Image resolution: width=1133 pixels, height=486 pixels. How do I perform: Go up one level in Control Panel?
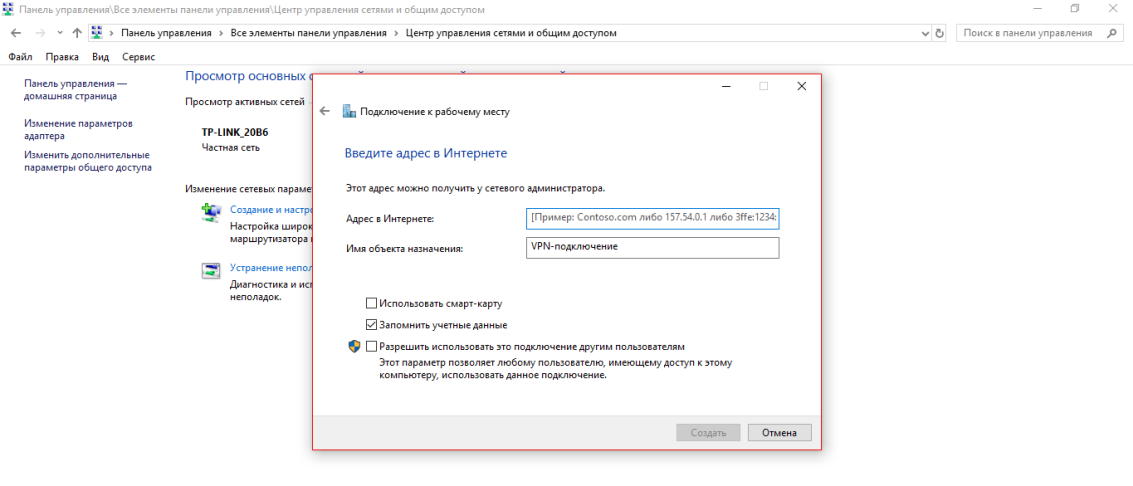point(77,33)
